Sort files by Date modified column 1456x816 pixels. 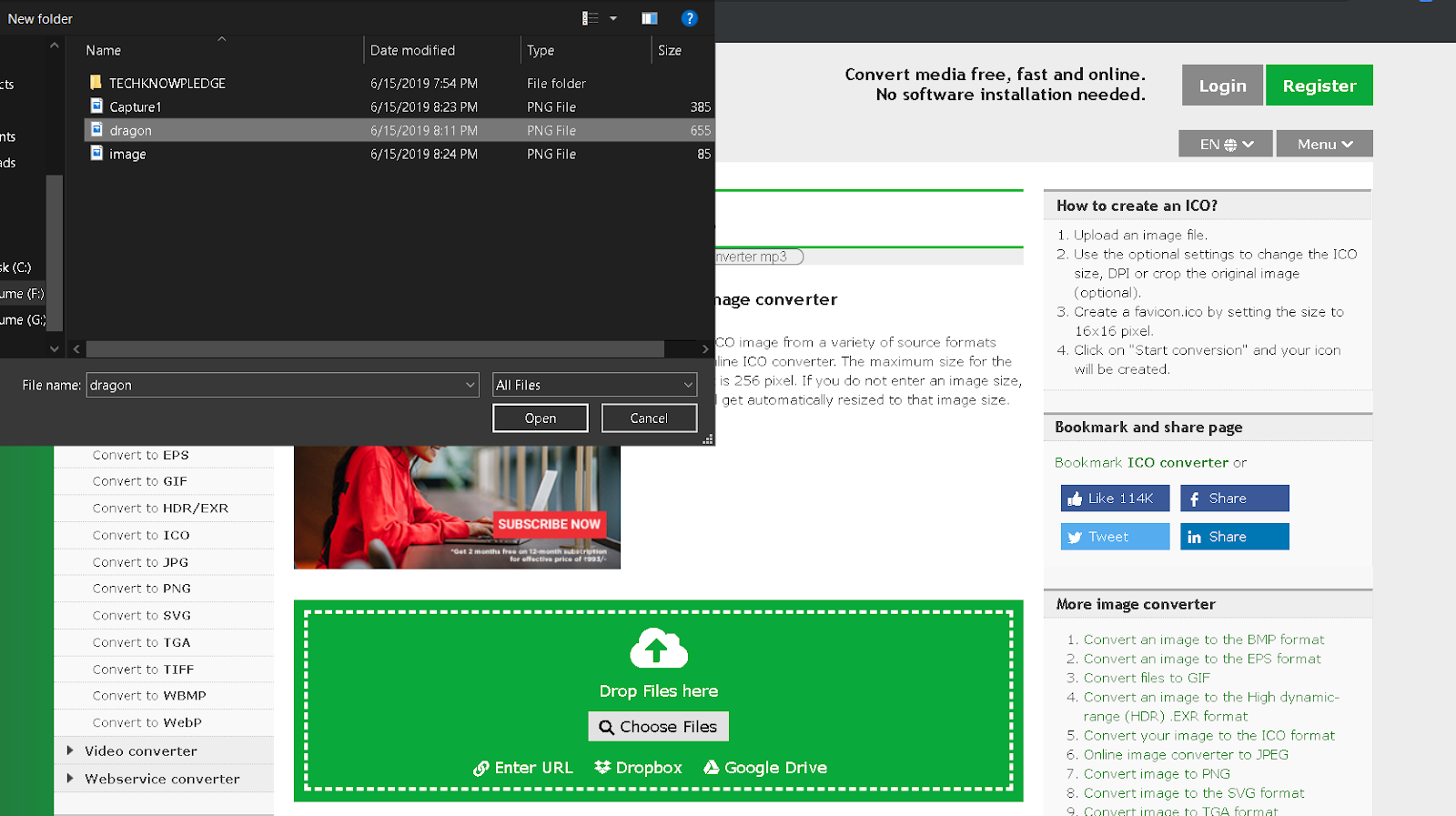pos(412,50)
